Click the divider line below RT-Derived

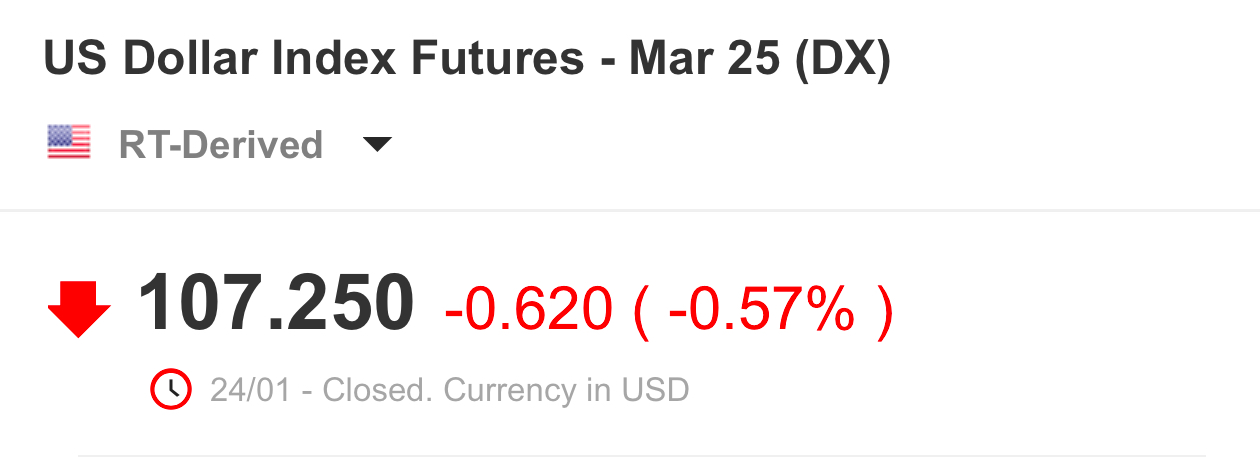[x=630, y=211]
